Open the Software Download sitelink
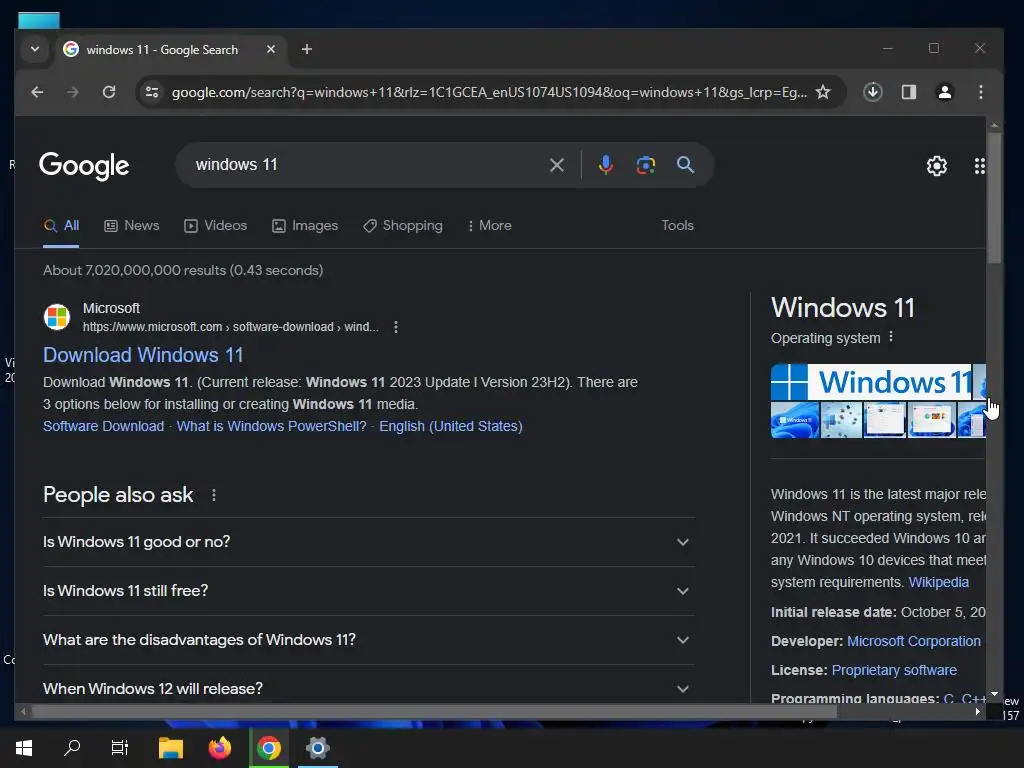The height and width of the screenshot is (768, 1024). (103, 426)
